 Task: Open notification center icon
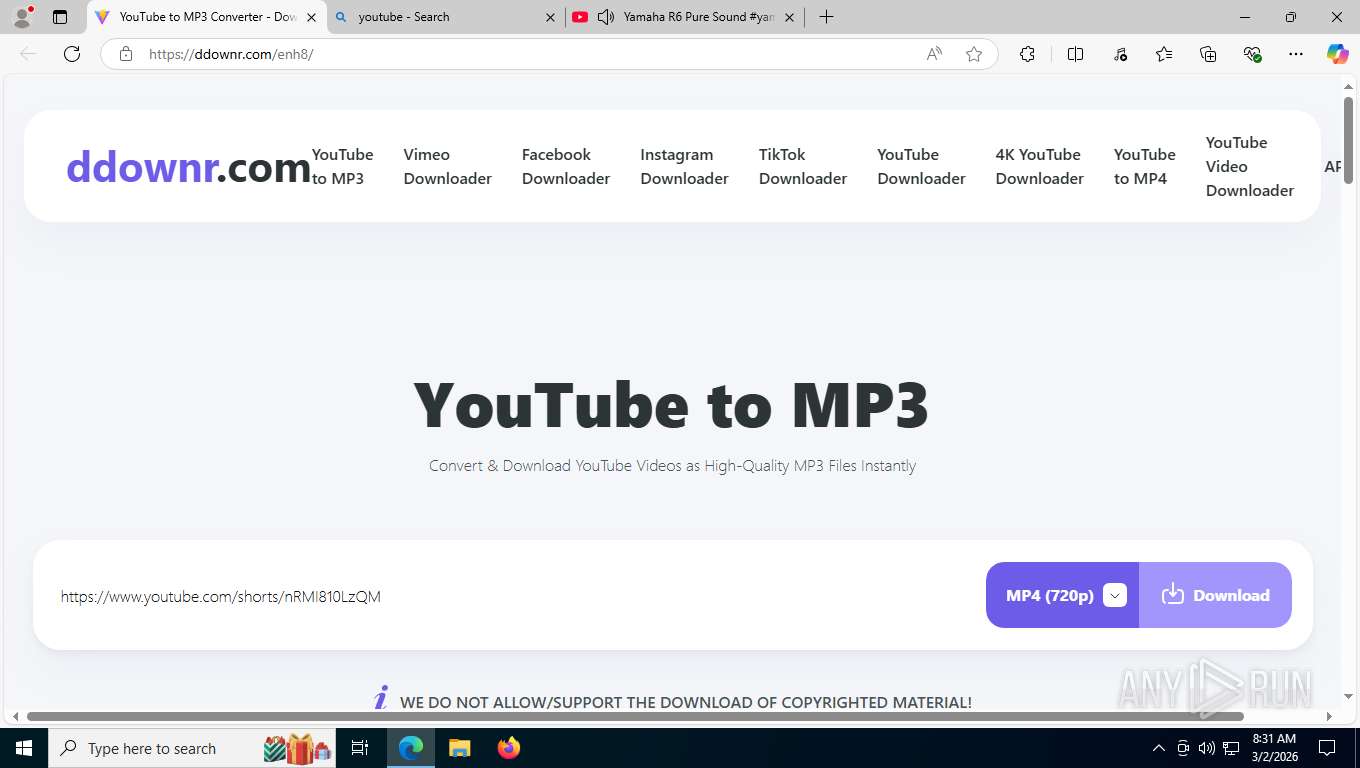(1327, 748)
